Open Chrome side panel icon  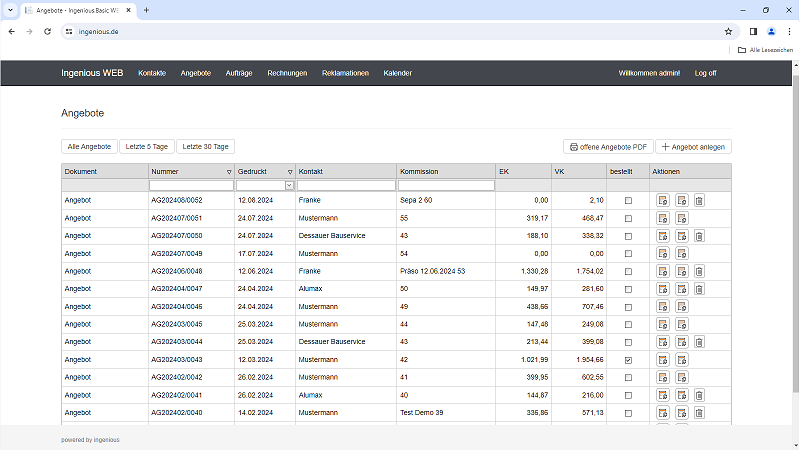click(753, 32)
